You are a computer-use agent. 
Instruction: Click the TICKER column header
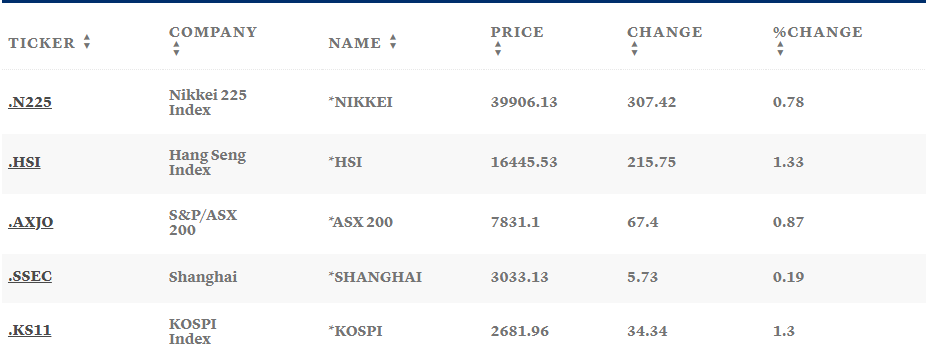click(x=41, y=43)
